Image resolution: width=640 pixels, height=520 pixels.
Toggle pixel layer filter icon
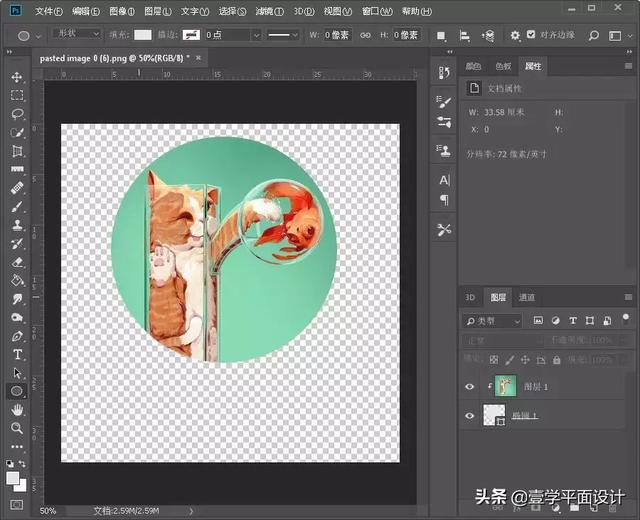pyautogui.click(x=538, y=321)
